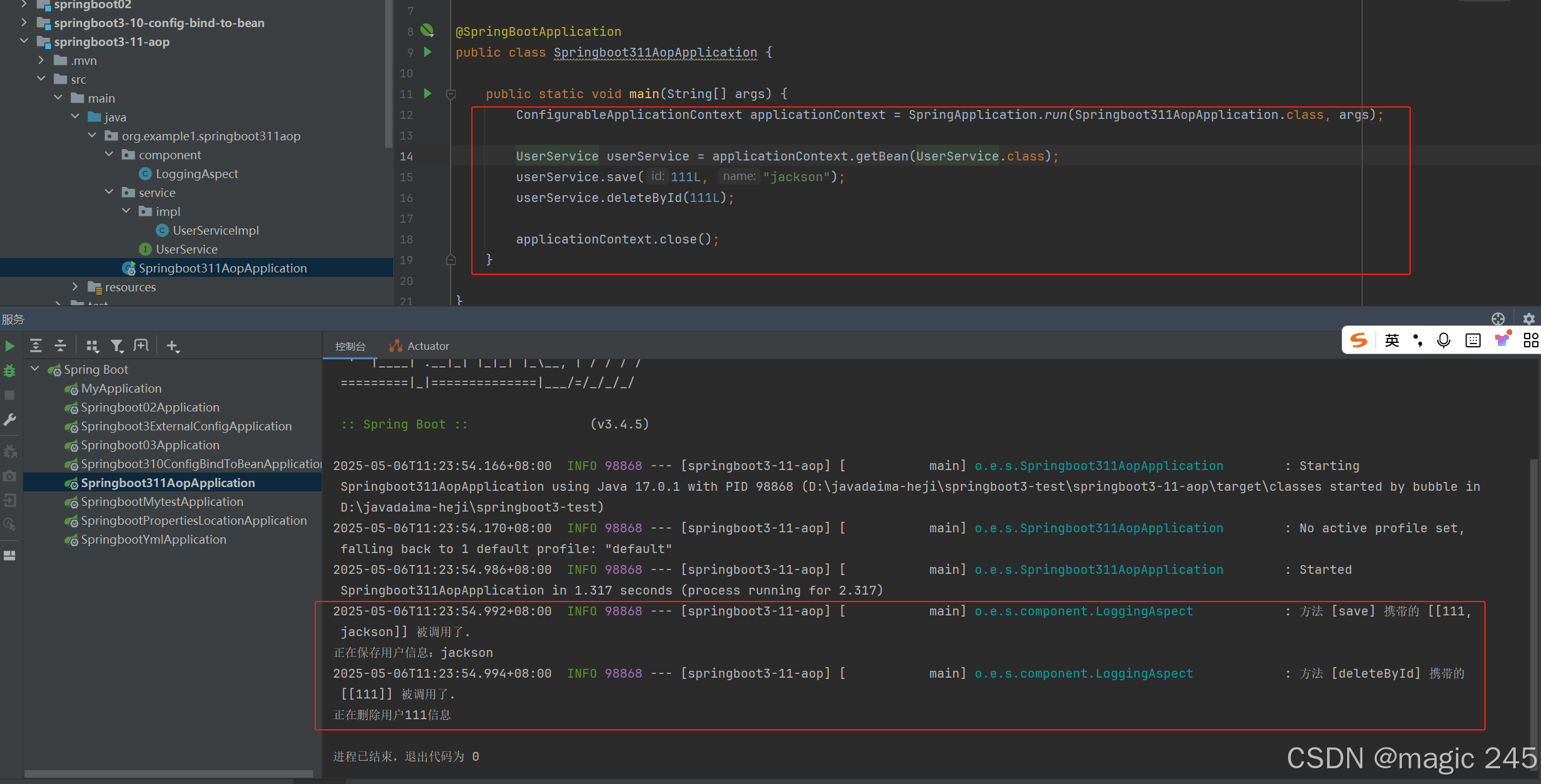Toggle the Sogou microphone voice input
This screenshot has width=1541, height=784.
pos(1443,340)
